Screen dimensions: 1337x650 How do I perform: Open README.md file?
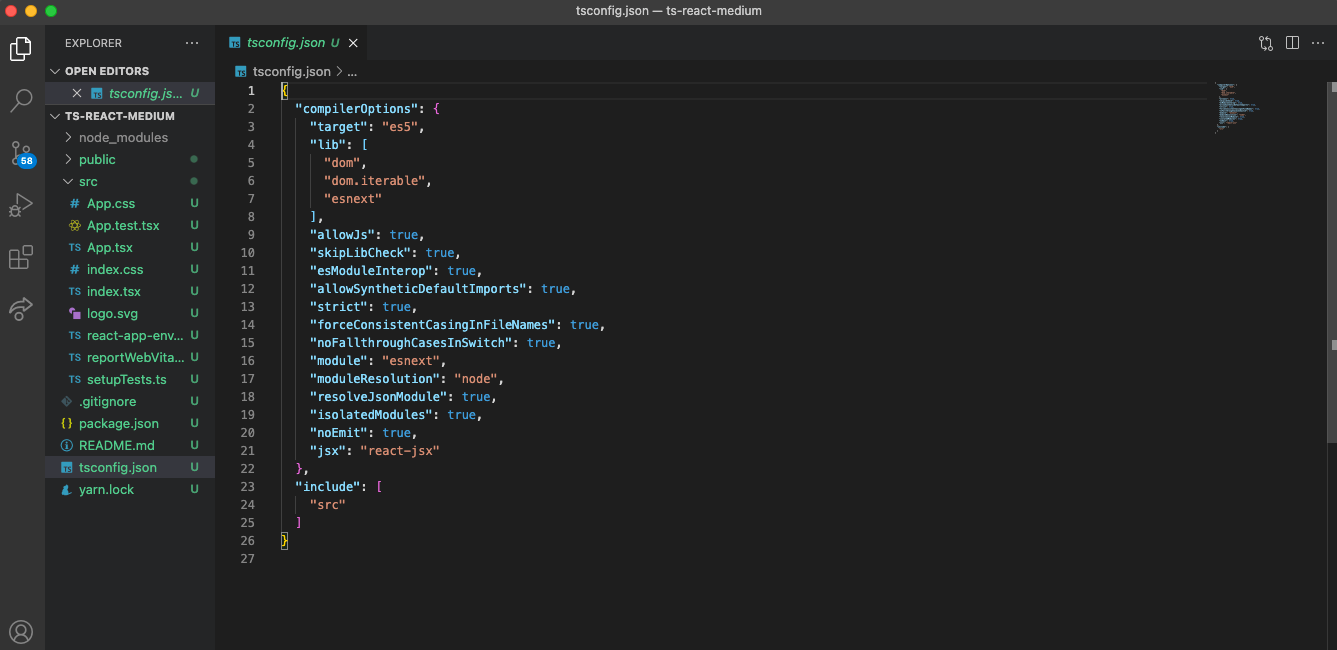tap(130, 445)
